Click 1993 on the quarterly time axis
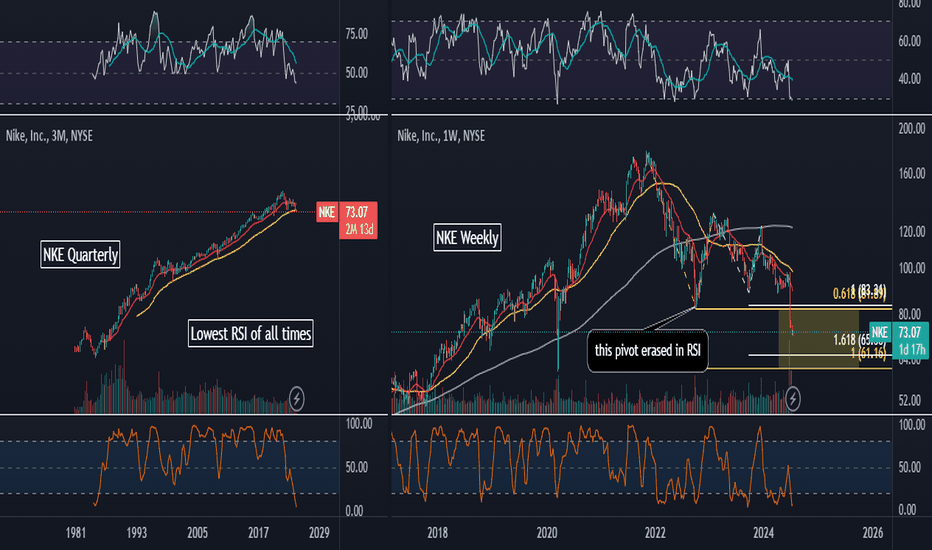This screenshot has height=550, width=932. (x=136, y=533)
